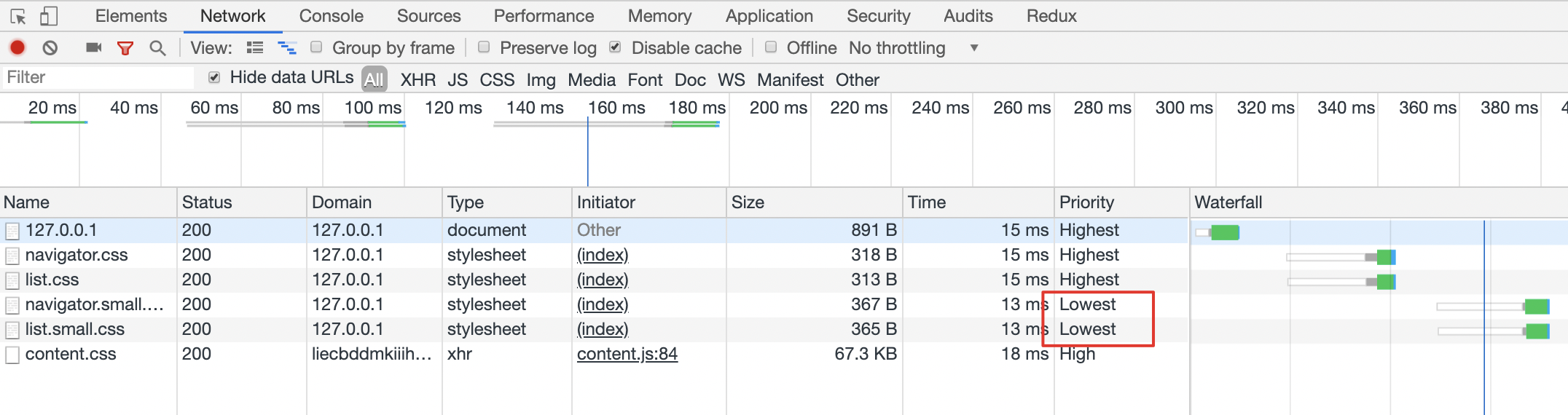Switch to the Audits tab
Viewport: 1568px width, 415px height.
coord(968,16)
